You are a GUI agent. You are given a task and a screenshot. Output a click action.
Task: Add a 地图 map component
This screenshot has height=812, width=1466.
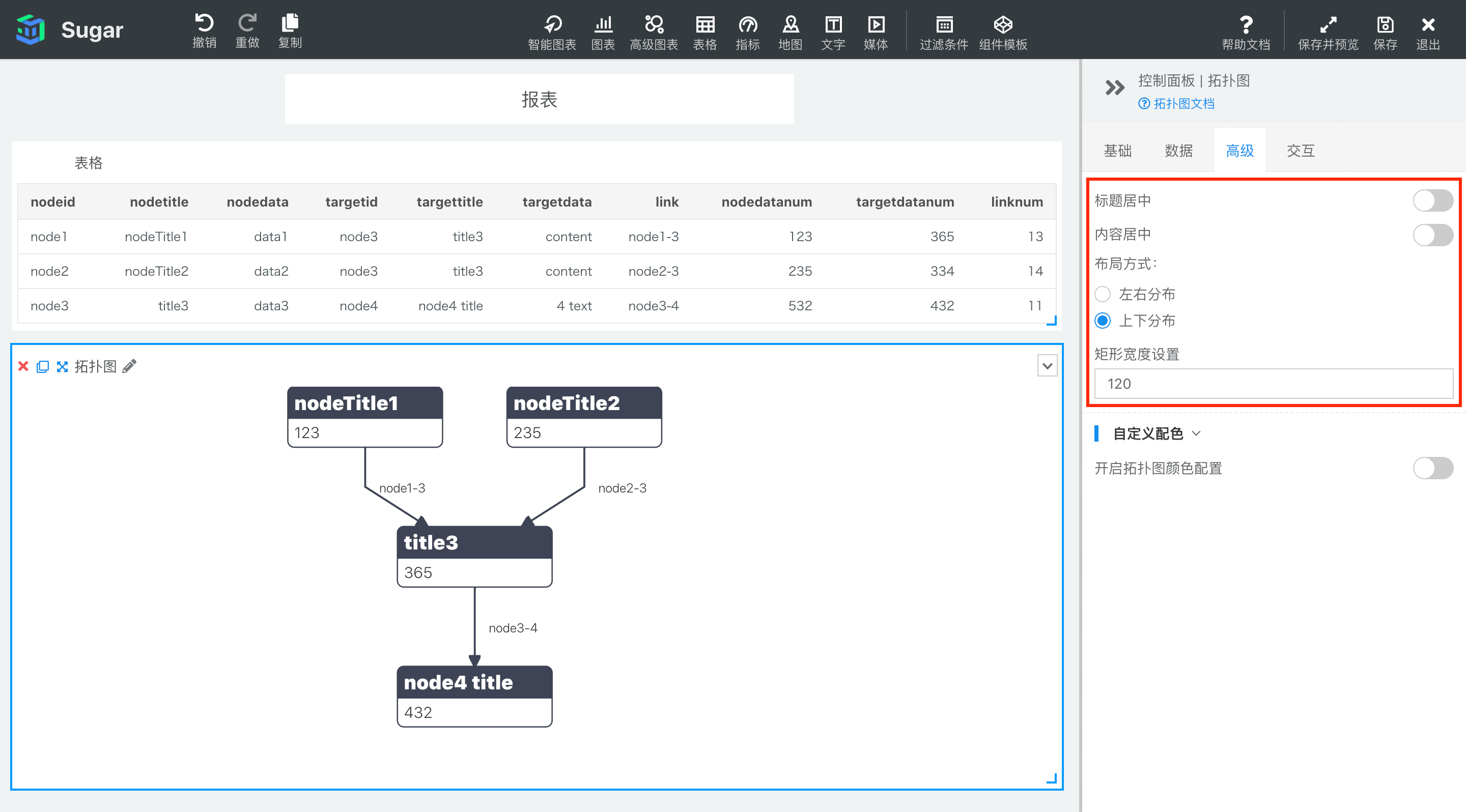click(x=790, y=32)
